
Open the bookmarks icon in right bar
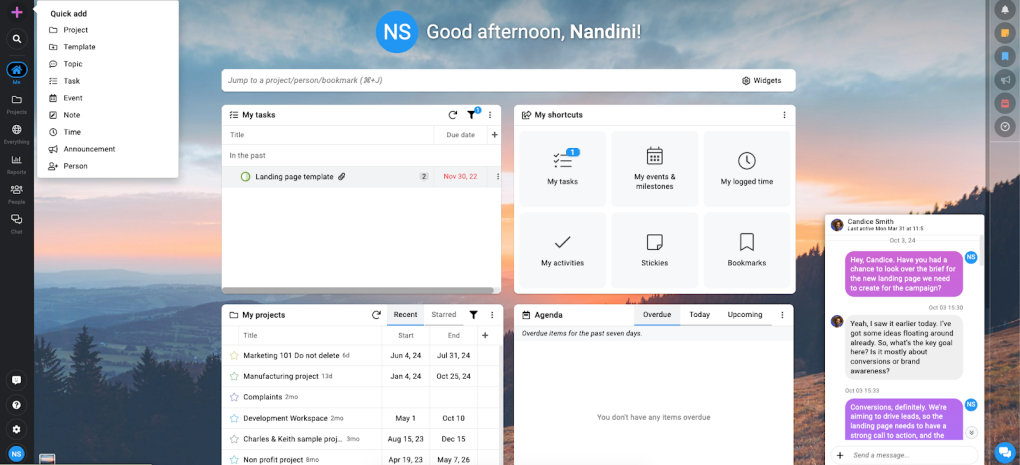point(1005,56)
